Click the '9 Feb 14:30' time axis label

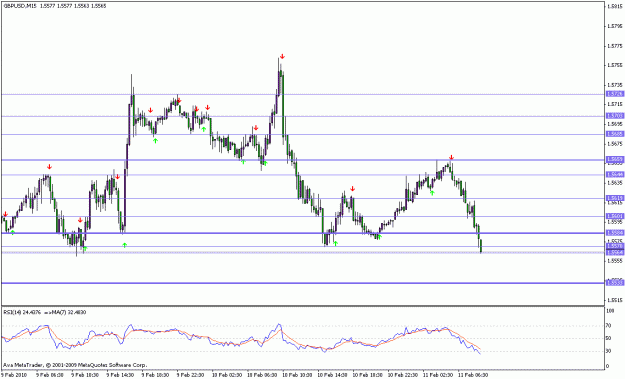click(x=120, y=375)
